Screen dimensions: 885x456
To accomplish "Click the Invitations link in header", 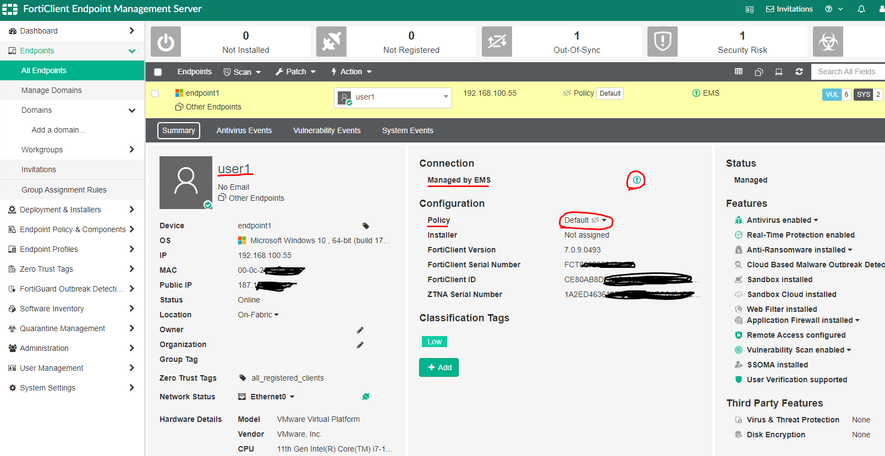I will 789,9.
